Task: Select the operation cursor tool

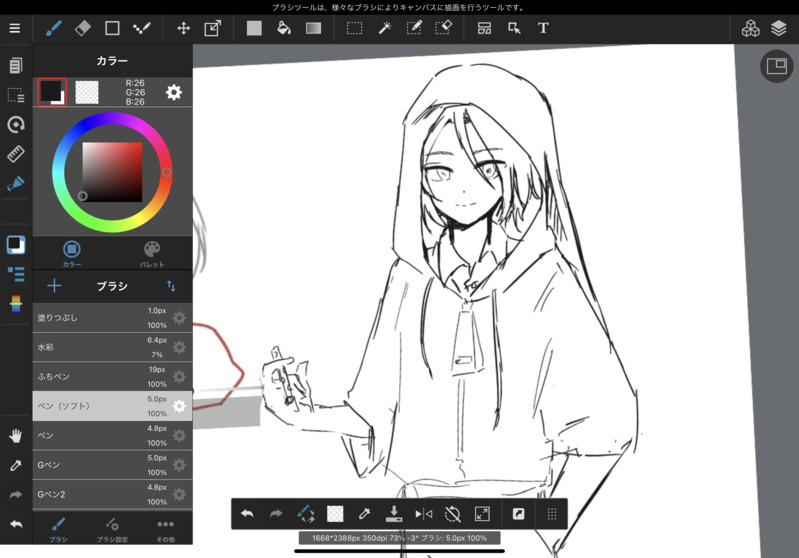Action: click(x=514, y=28)
